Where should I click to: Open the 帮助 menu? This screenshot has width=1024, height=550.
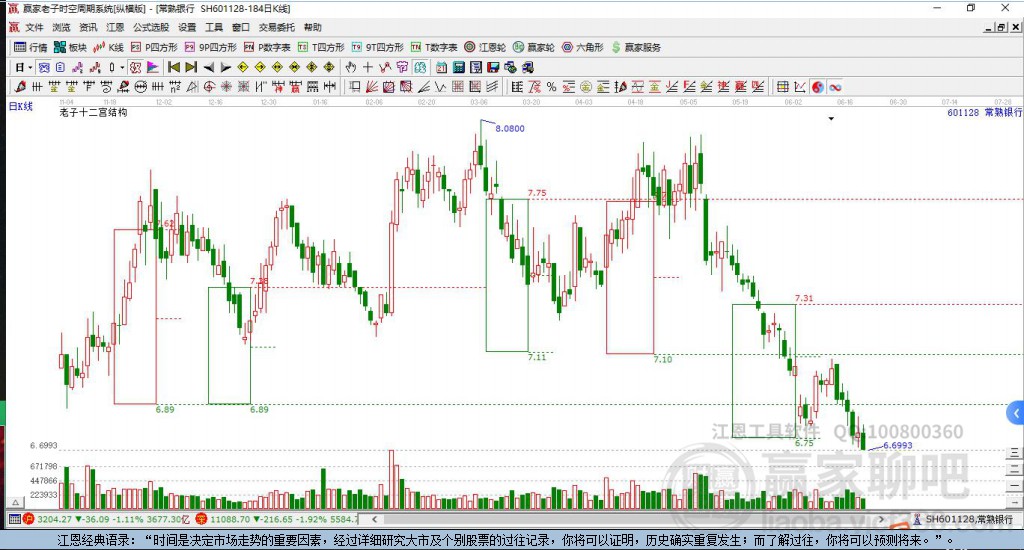(x=313, y=27)
